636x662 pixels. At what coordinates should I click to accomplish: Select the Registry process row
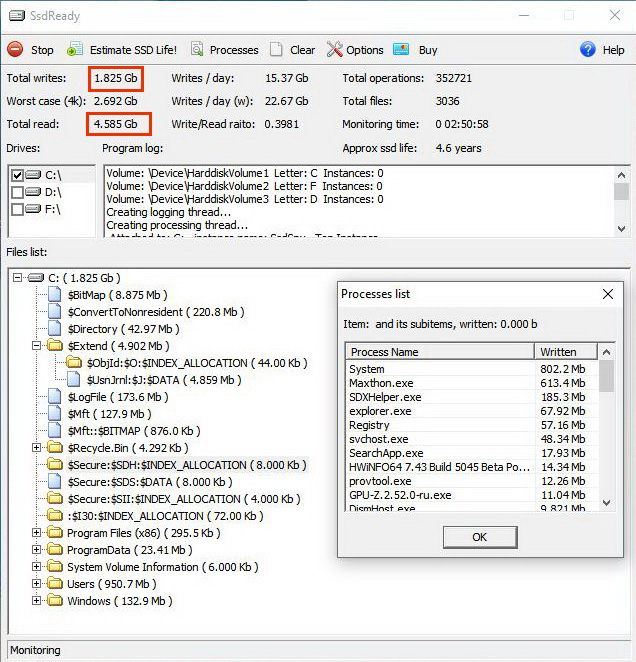tap(472, 425)
